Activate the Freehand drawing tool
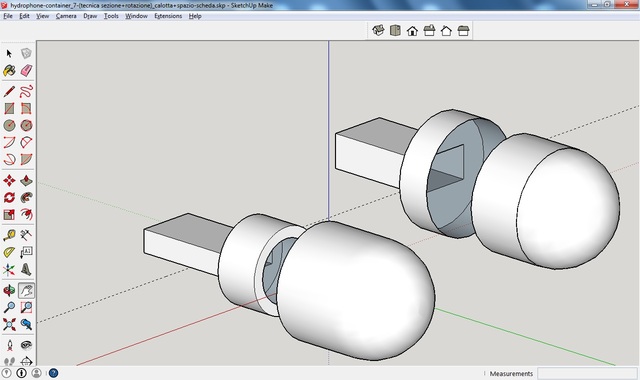The width and height of the screenshot is (640, 380). 26,91
